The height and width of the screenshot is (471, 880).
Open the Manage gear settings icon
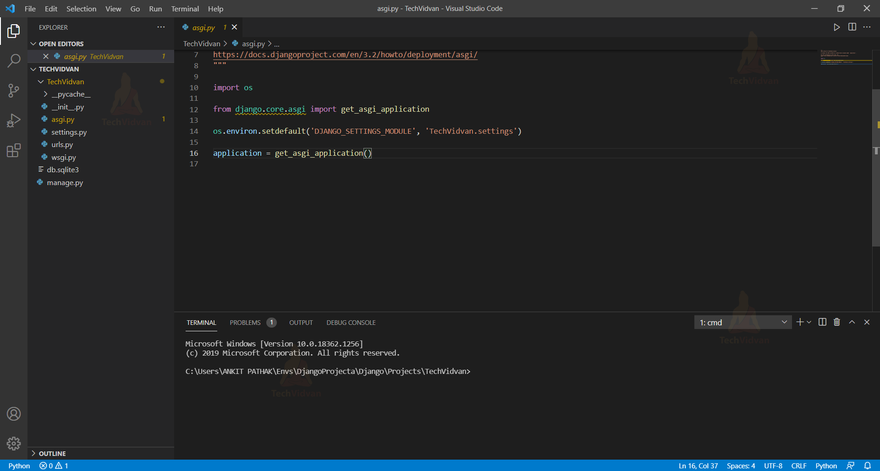click(14, 443)
